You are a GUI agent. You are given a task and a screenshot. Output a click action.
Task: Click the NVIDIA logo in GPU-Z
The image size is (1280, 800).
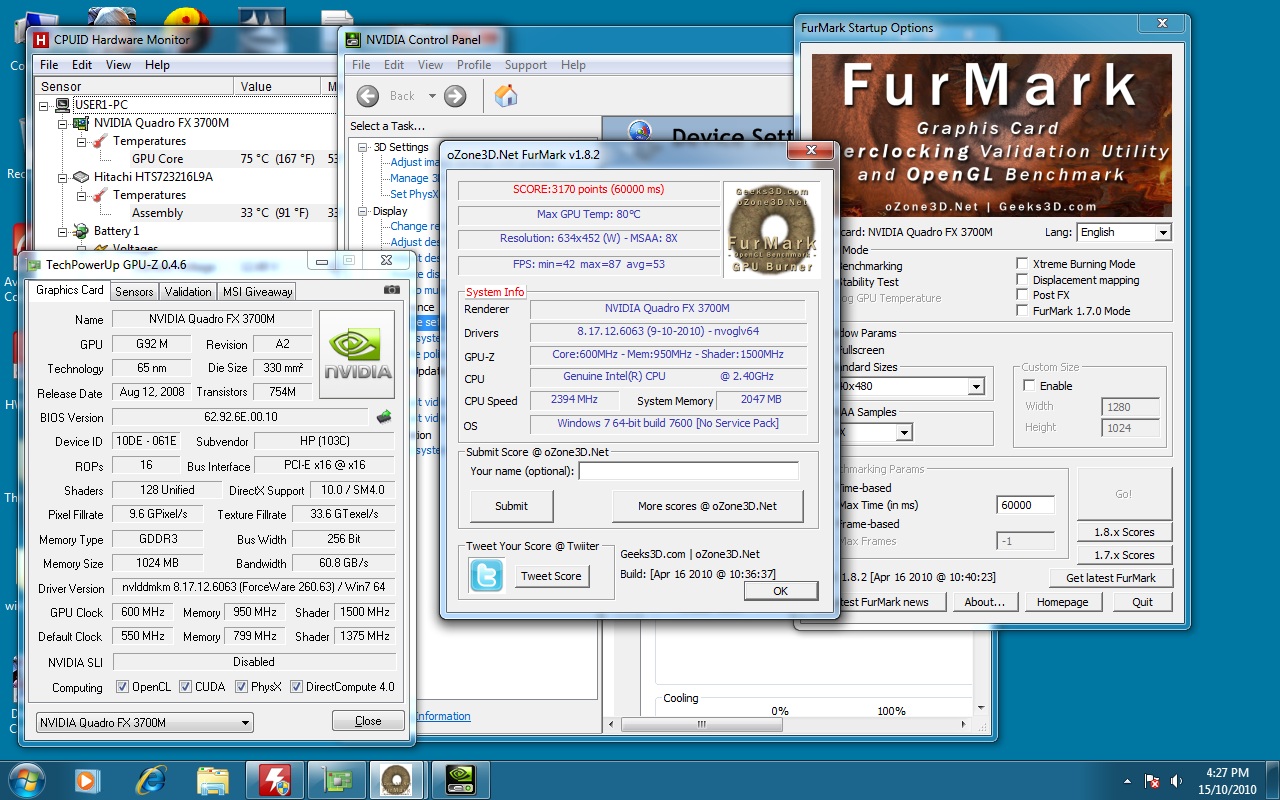pos(357,354)
